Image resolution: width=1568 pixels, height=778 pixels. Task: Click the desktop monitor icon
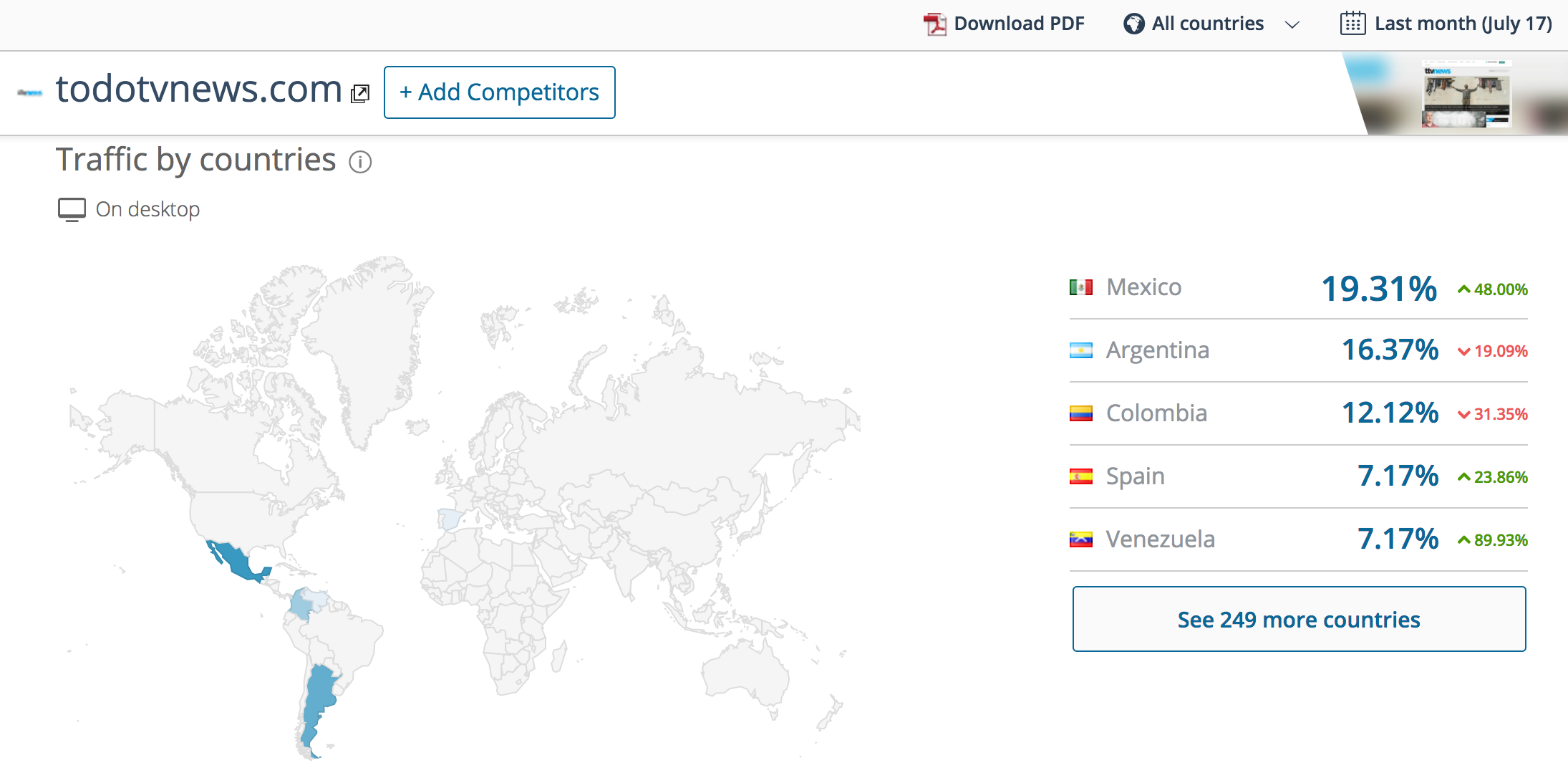72,209
